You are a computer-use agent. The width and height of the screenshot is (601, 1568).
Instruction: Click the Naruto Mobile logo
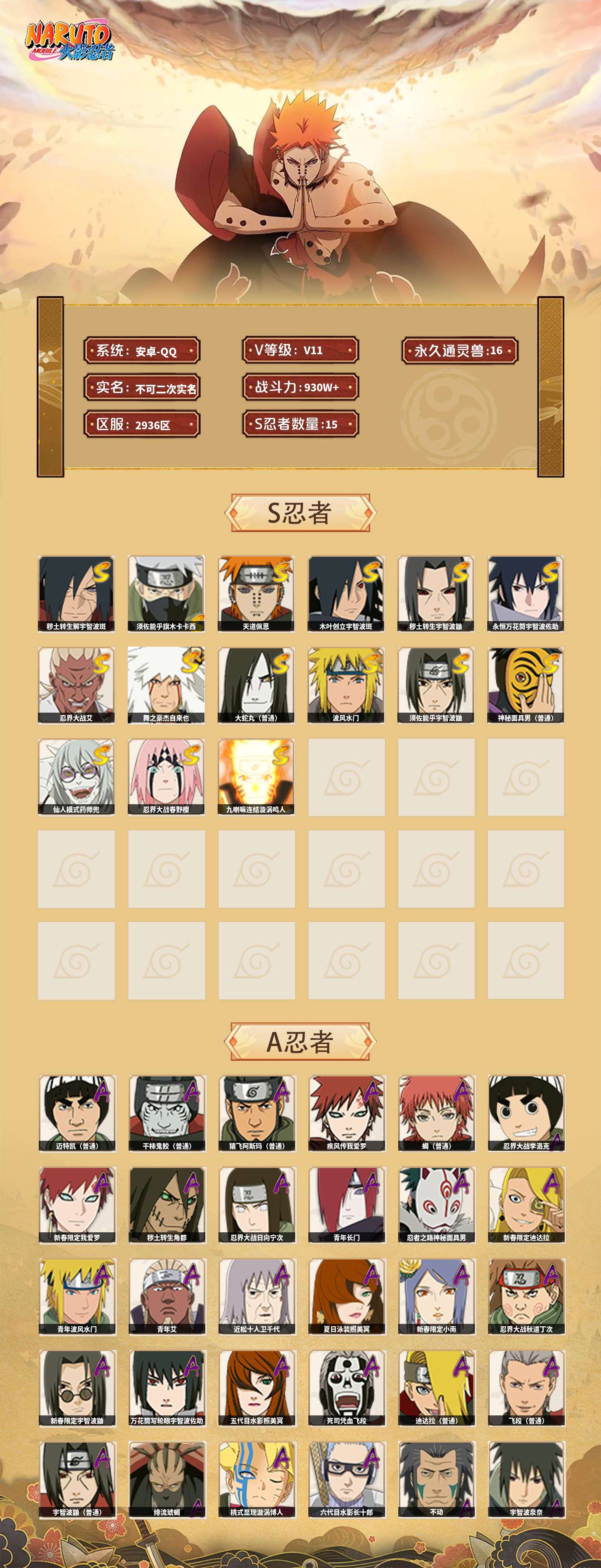tap(69, 41)
